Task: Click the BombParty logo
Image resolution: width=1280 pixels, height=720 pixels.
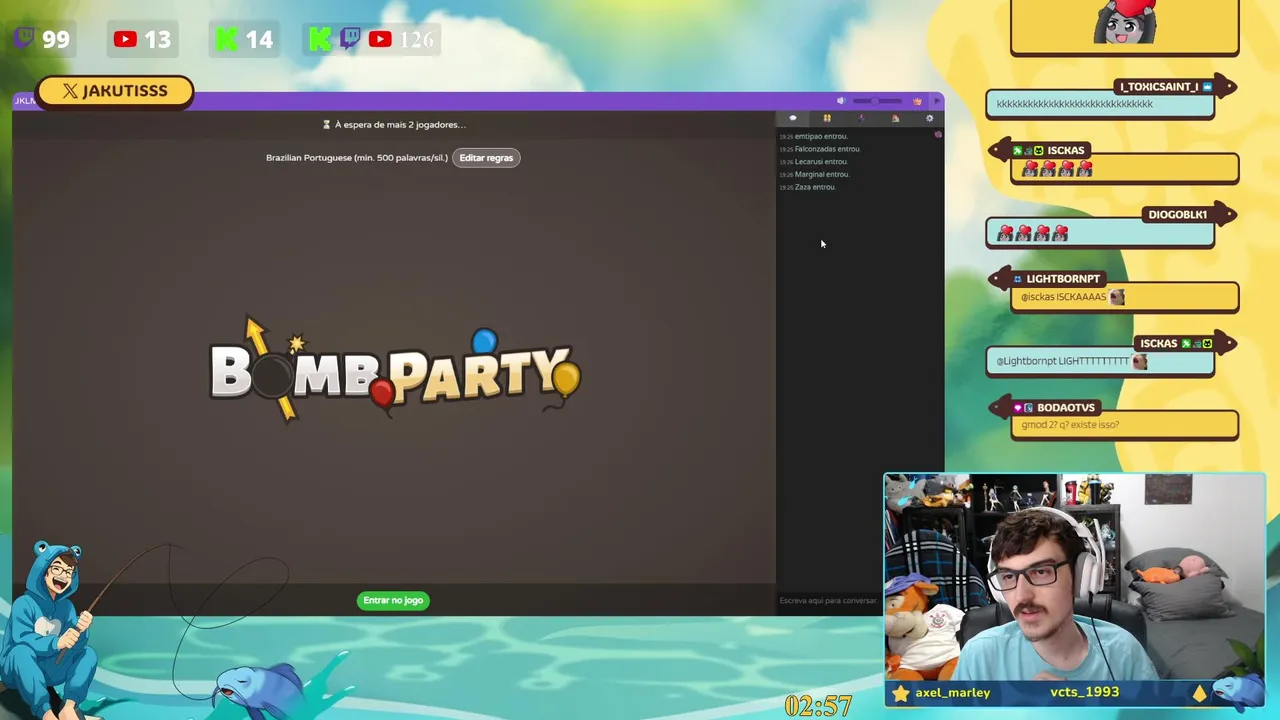Action: (394, 369)
